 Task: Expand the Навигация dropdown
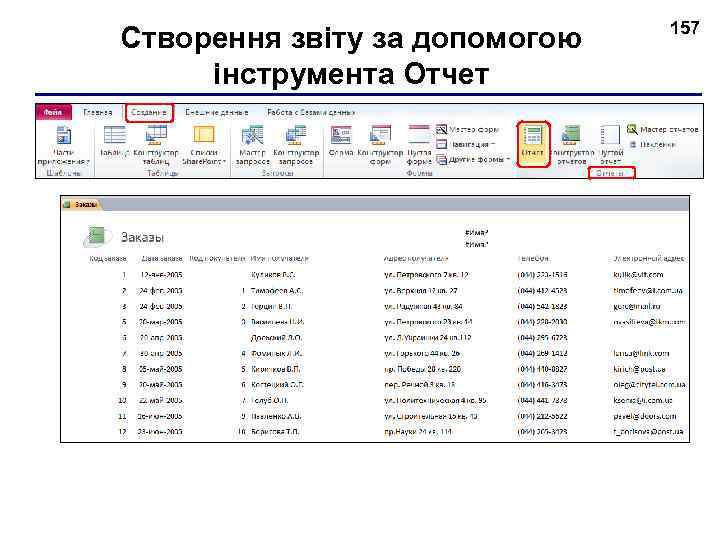(466, 145)
